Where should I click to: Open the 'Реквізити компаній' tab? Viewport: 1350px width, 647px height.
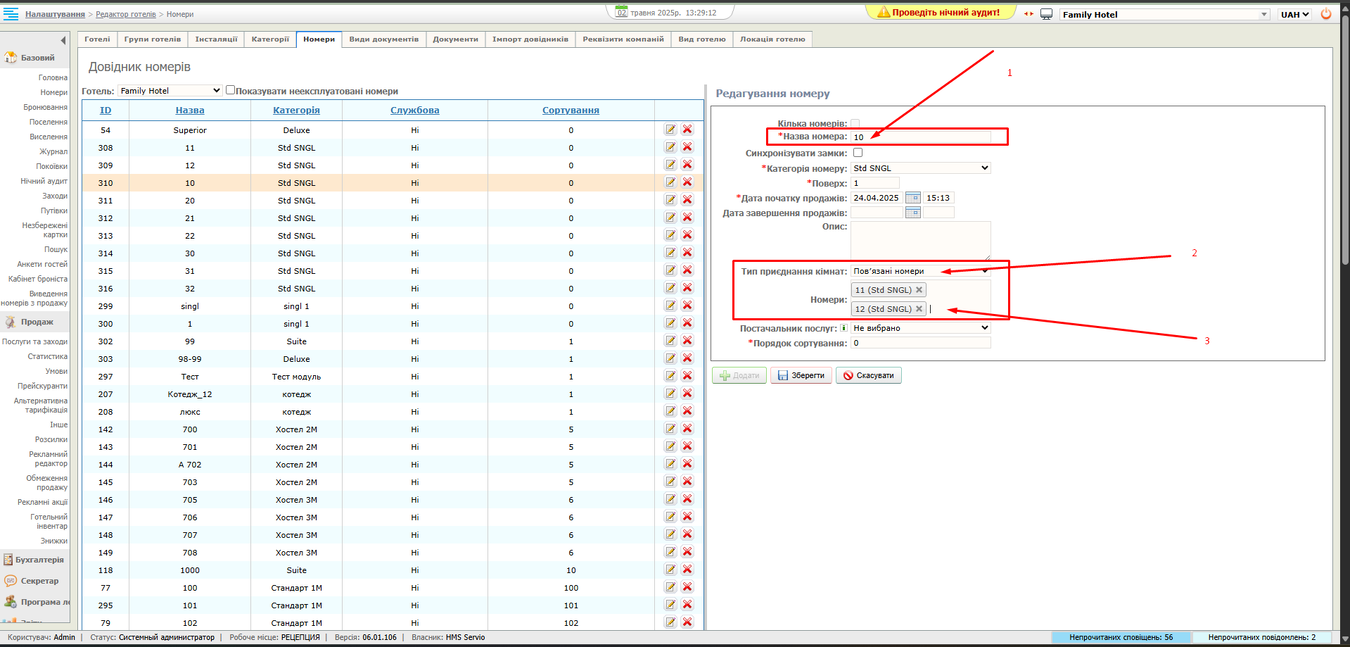(623, 39)
